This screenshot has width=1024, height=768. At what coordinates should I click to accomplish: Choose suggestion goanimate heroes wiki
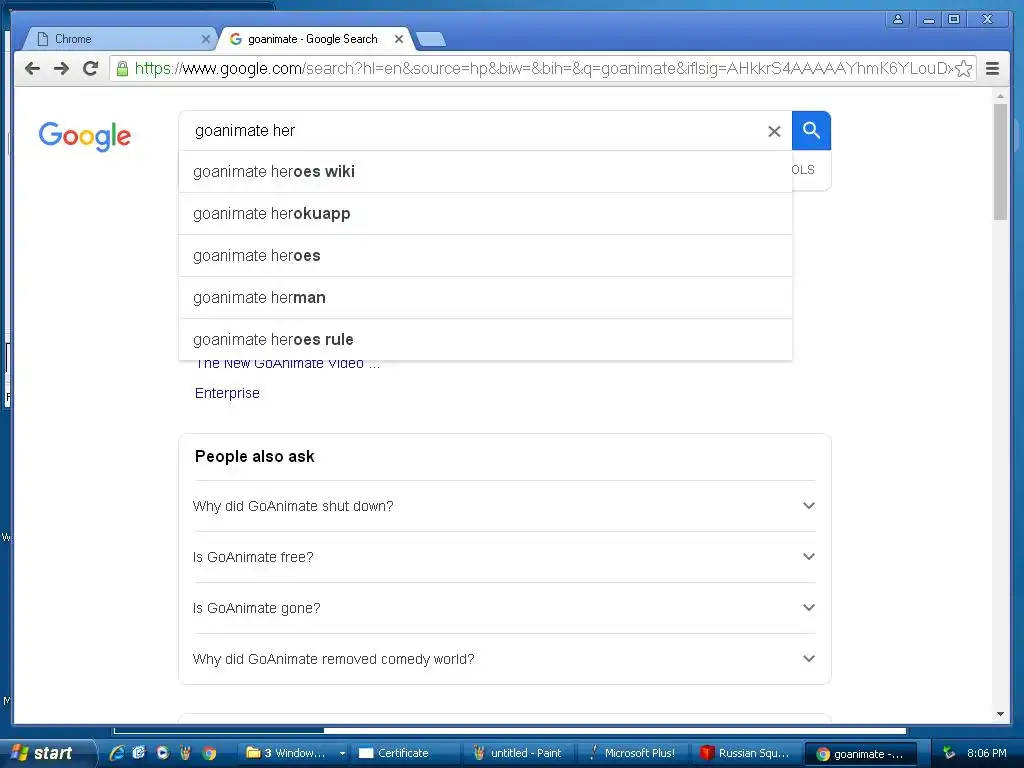(485, 172)
